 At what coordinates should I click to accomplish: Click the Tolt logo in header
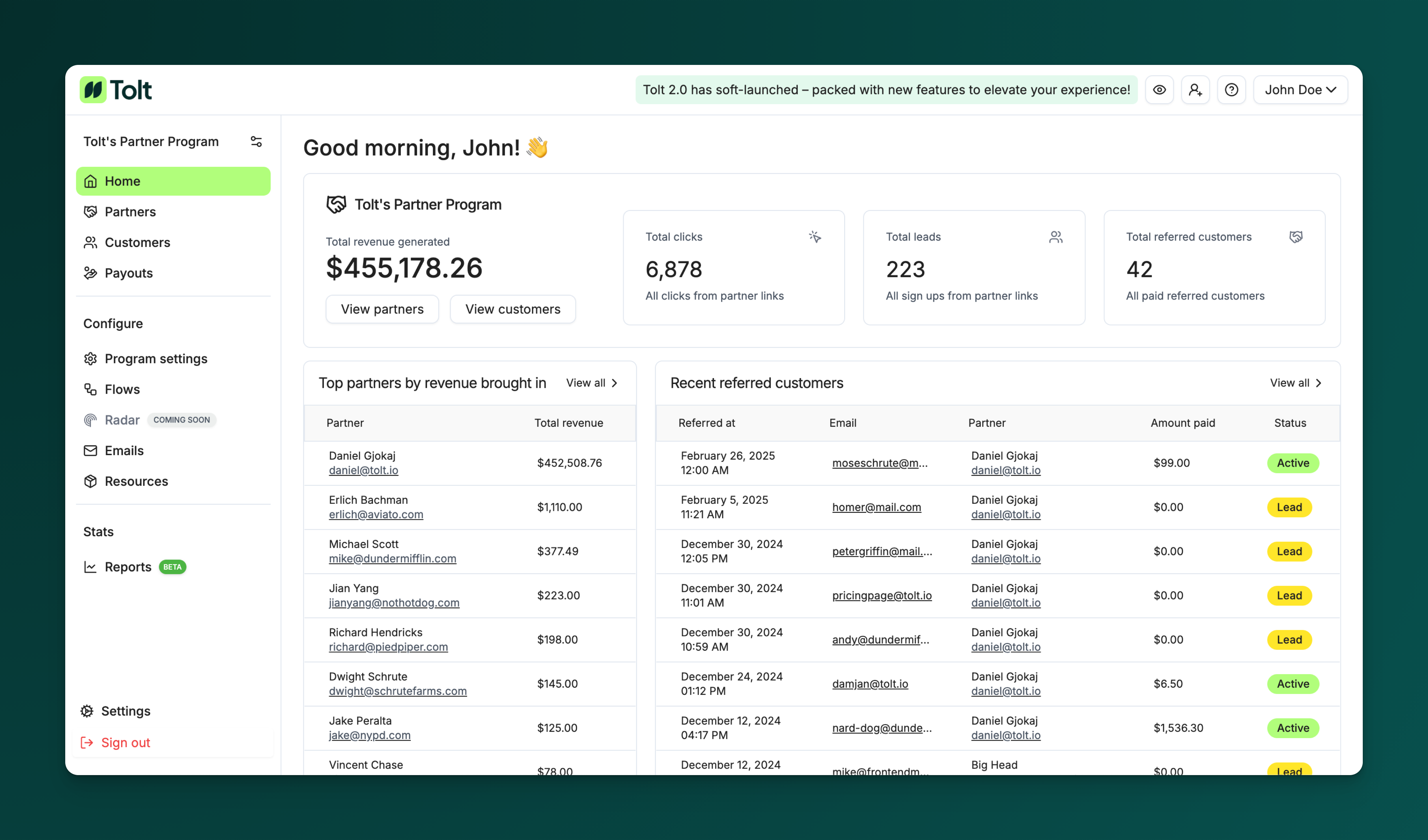point(116,90)
